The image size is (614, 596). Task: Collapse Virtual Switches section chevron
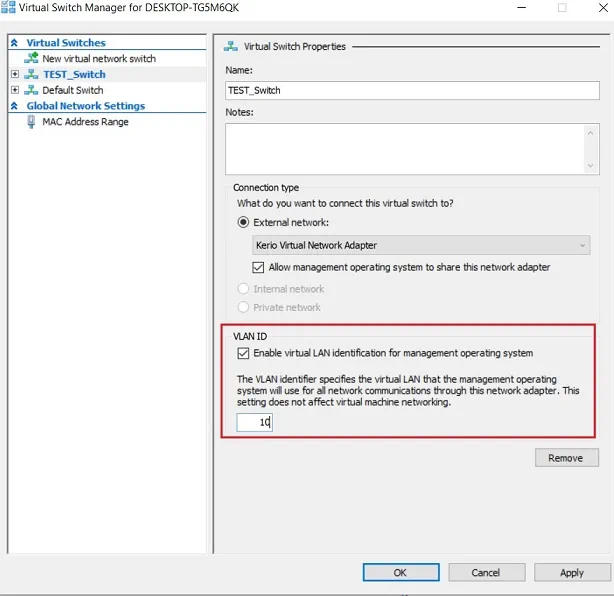coord(14,43)
